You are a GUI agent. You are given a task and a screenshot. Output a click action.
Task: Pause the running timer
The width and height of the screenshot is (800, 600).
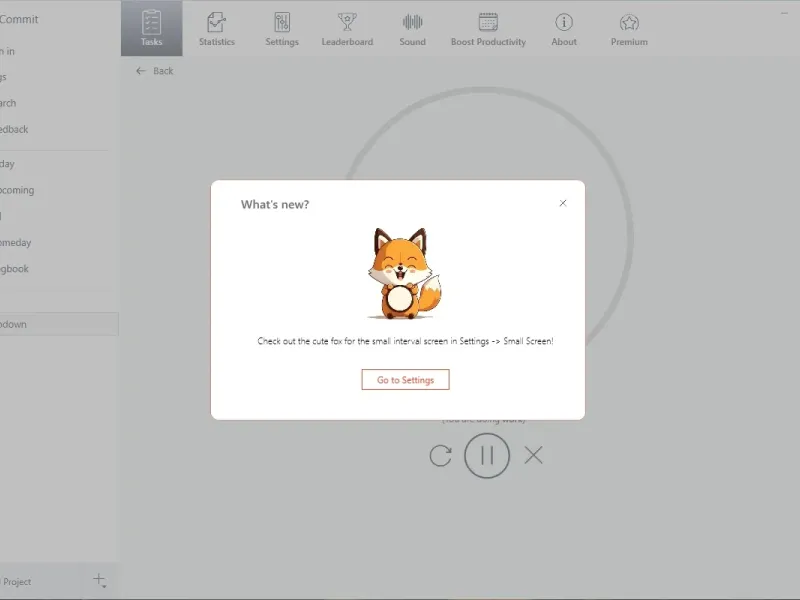487,456
